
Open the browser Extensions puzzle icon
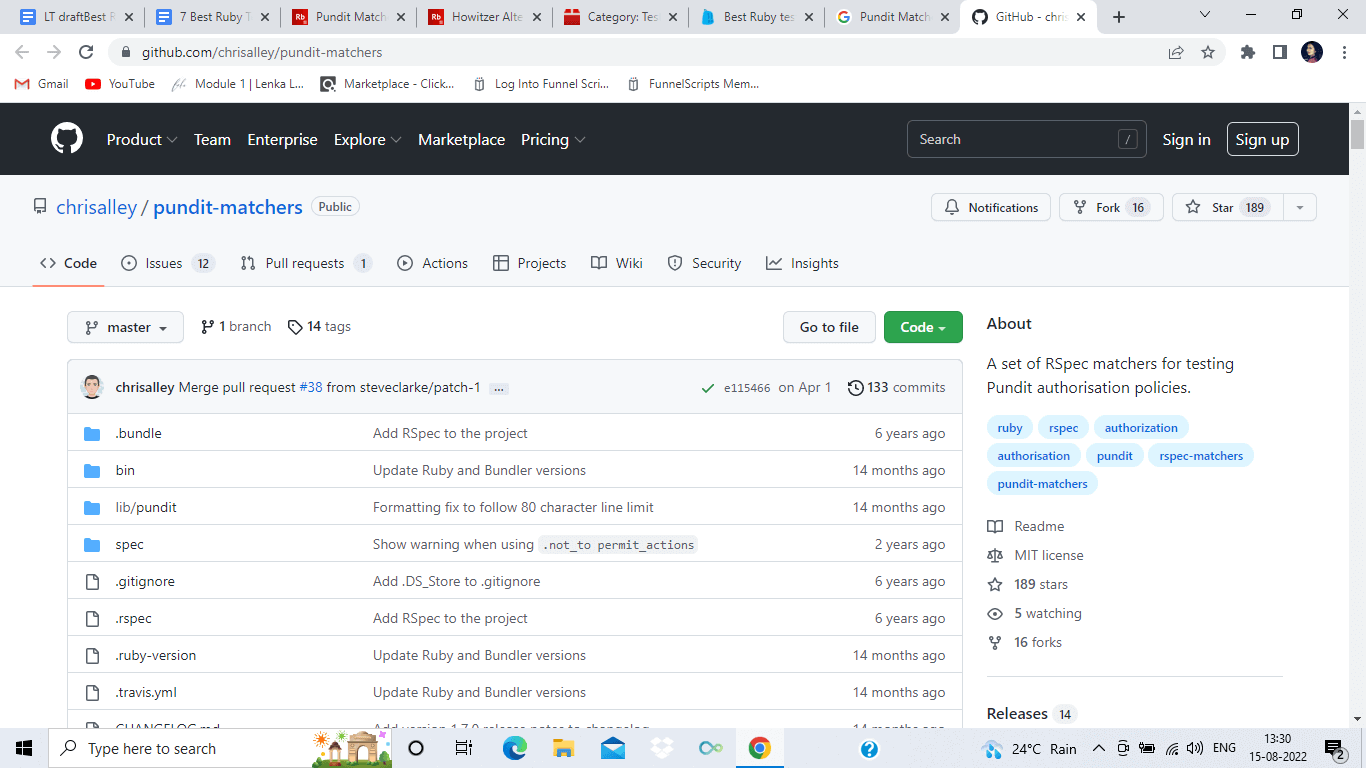pyautogui.click(x=1248, y=52)
